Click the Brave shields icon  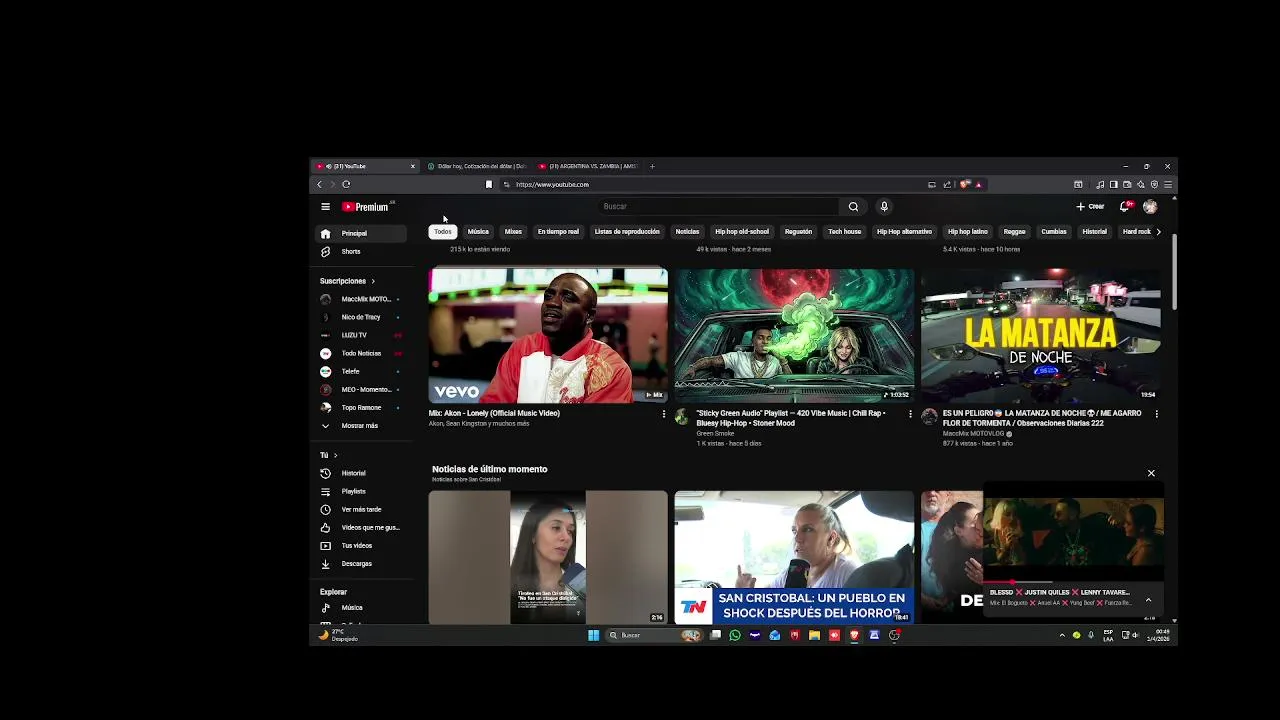[964, 185]
